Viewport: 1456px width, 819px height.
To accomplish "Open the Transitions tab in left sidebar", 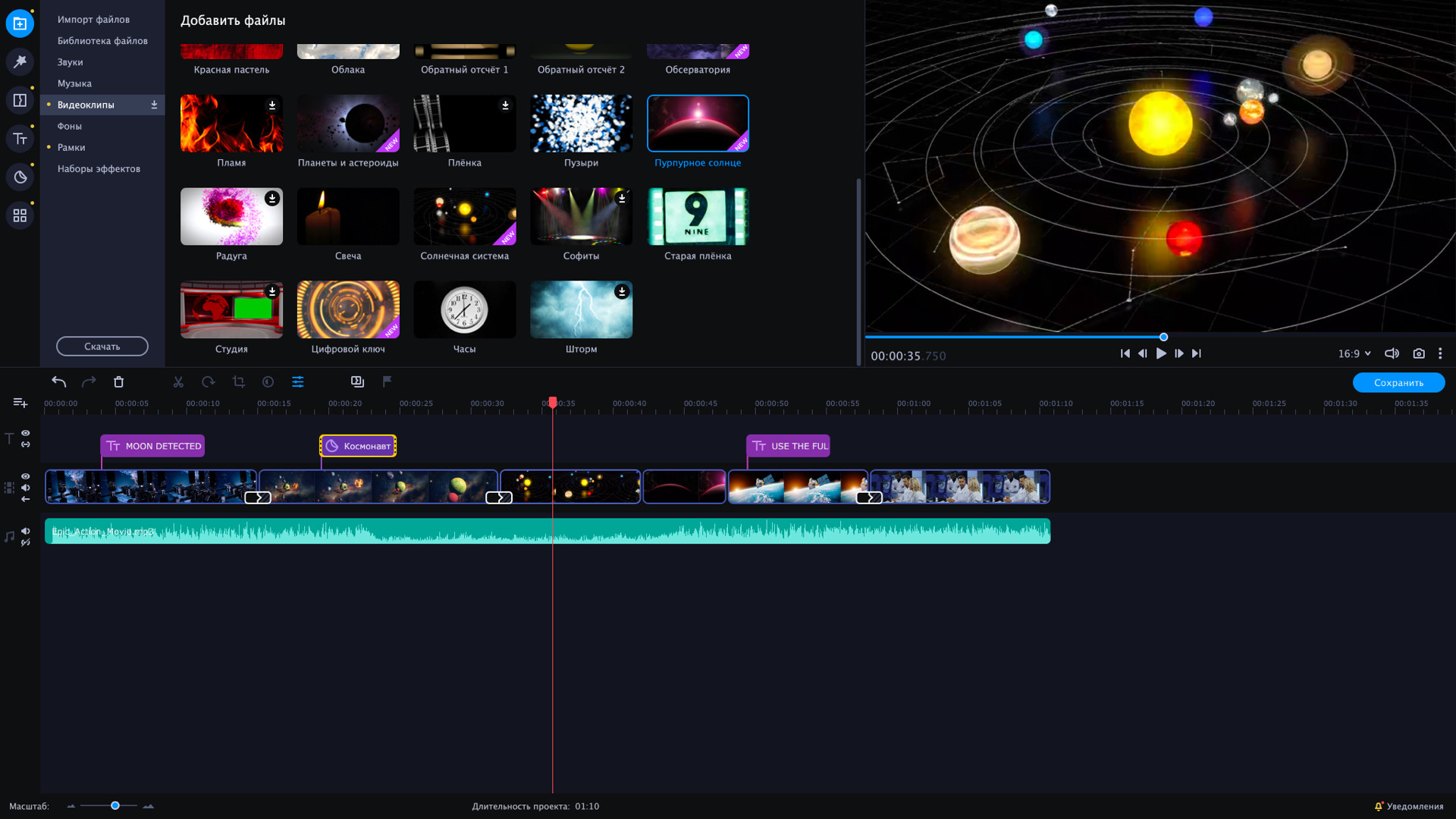I will pyautogui.click(x=20, y=100).
